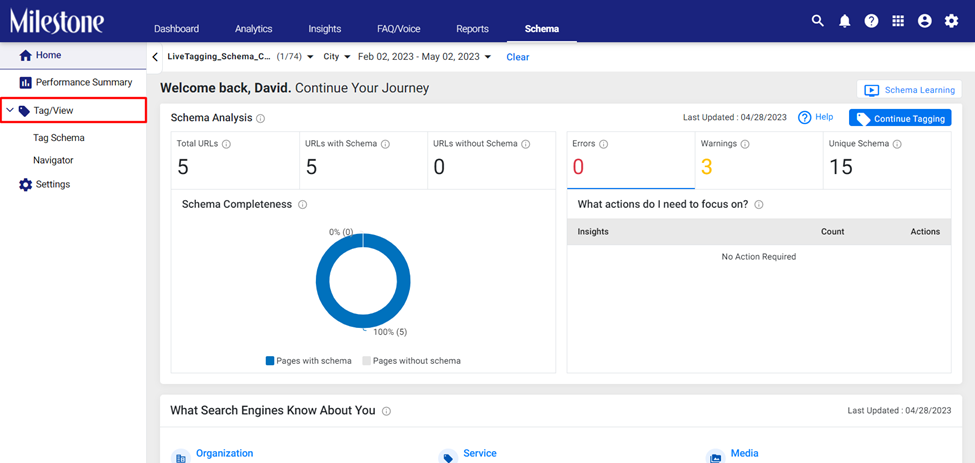Switch to the Analytics tab
The height and width of the screenshot is (463, 975).
pos(254,29)
